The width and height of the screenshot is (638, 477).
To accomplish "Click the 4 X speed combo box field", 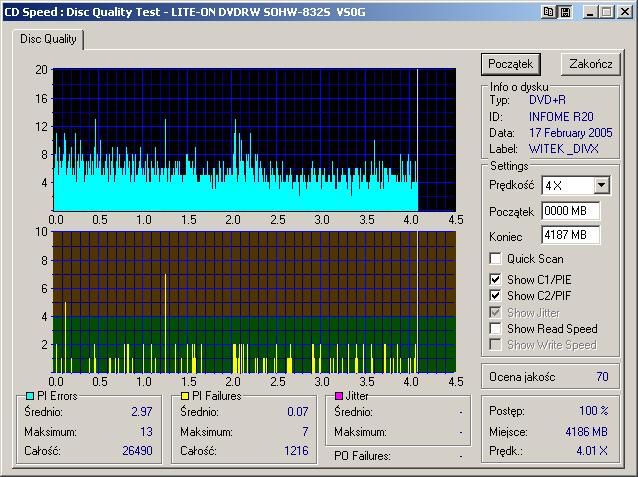I will tap(566, 185).
